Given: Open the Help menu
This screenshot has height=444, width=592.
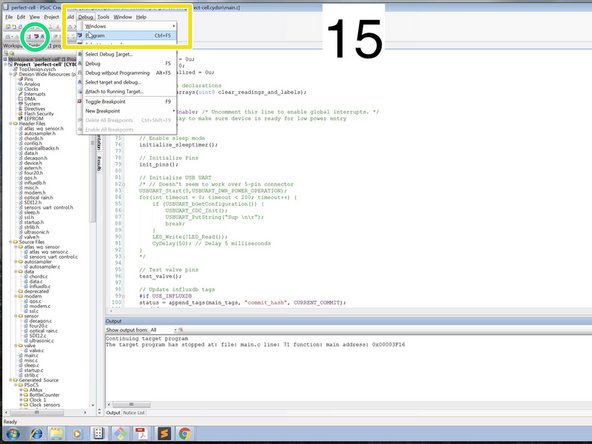Looking at the screenshot, I should (141, 17).
